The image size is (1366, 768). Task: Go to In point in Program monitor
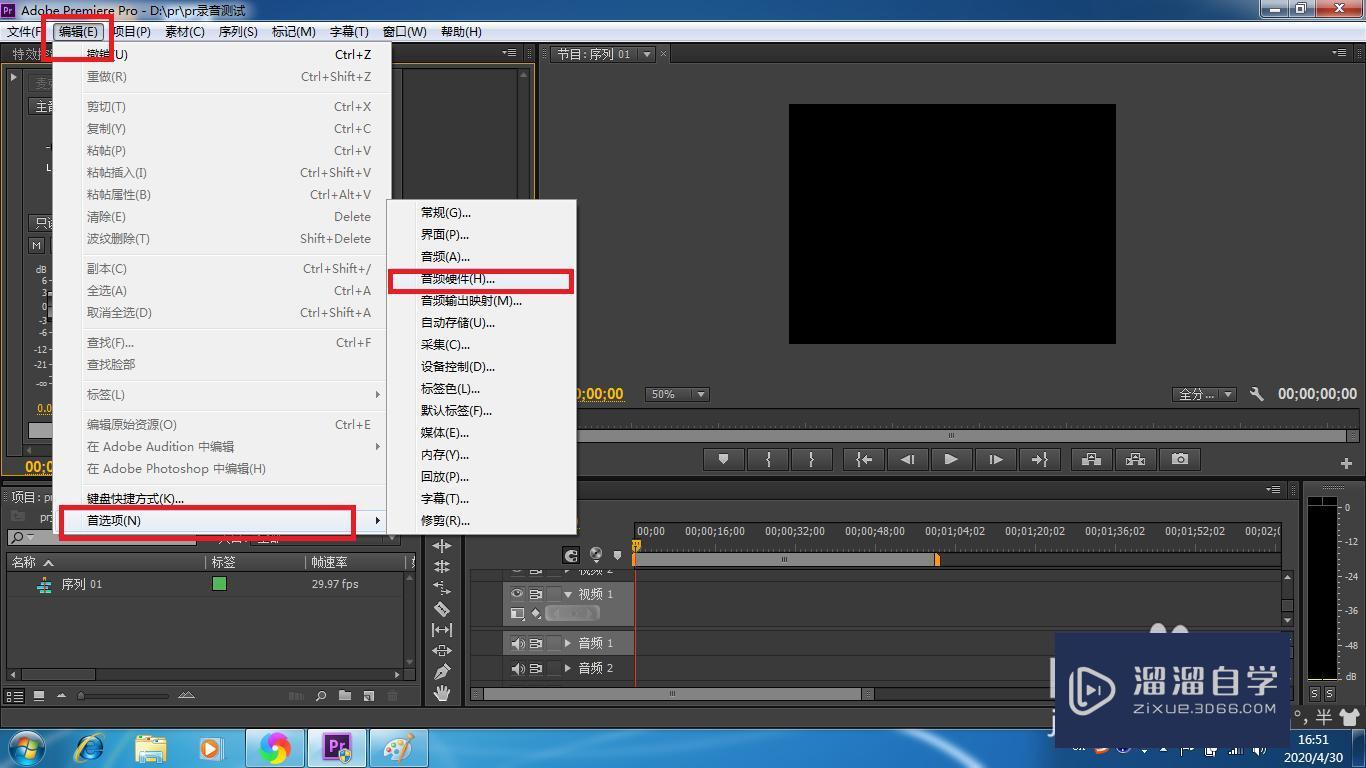(x=863, y=459)
